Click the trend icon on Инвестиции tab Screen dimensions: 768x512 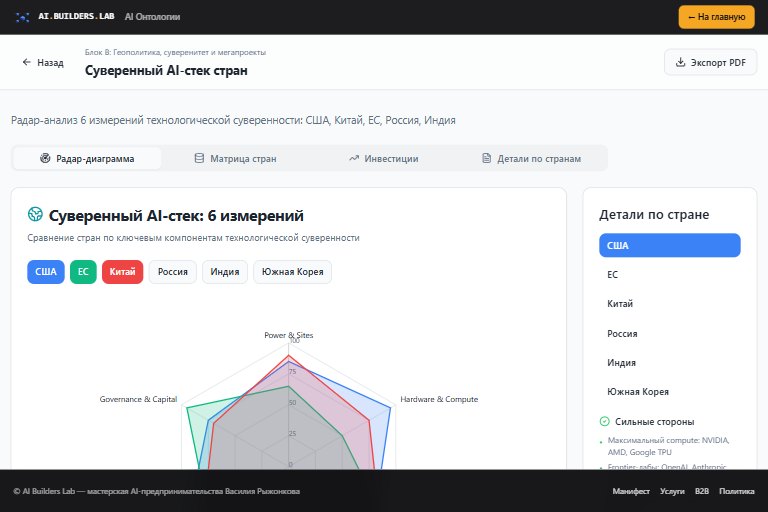[354, 158]
